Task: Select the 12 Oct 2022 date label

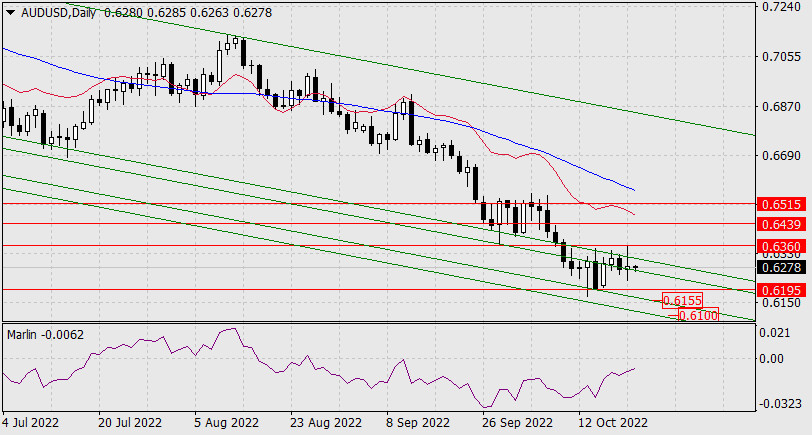Action: pyautogui.click(x=613, y=423)
